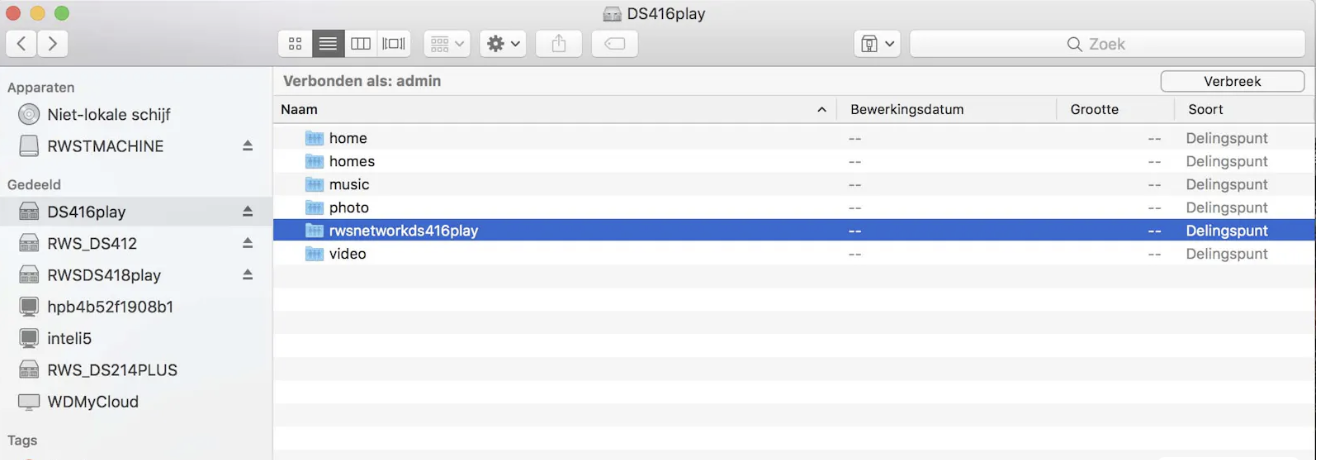This screenshot has width=1318, height=460.
Task: Select list view toggle in toolbar
Action: 327,44
